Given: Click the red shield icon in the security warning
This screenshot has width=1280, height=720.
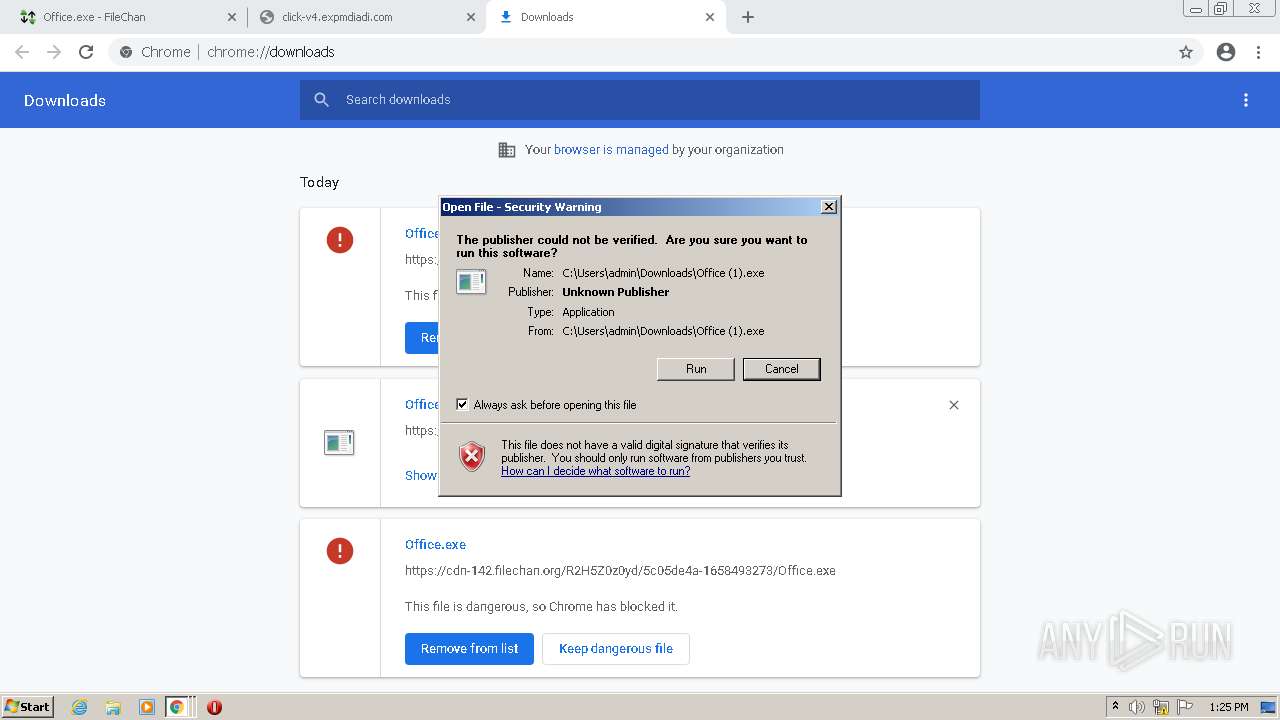Looking at the screenshot, I should click(x=472, y=457).
